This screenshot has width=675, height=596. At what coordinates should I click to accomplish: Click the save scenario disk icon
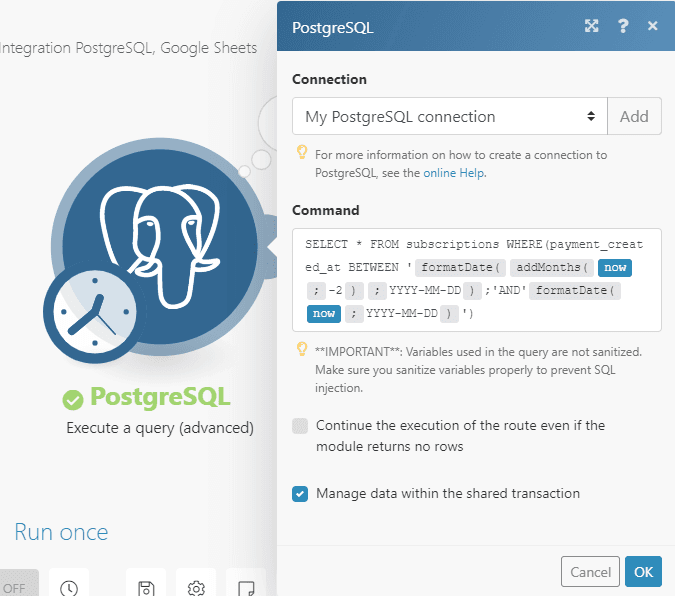tap(146, 587)
